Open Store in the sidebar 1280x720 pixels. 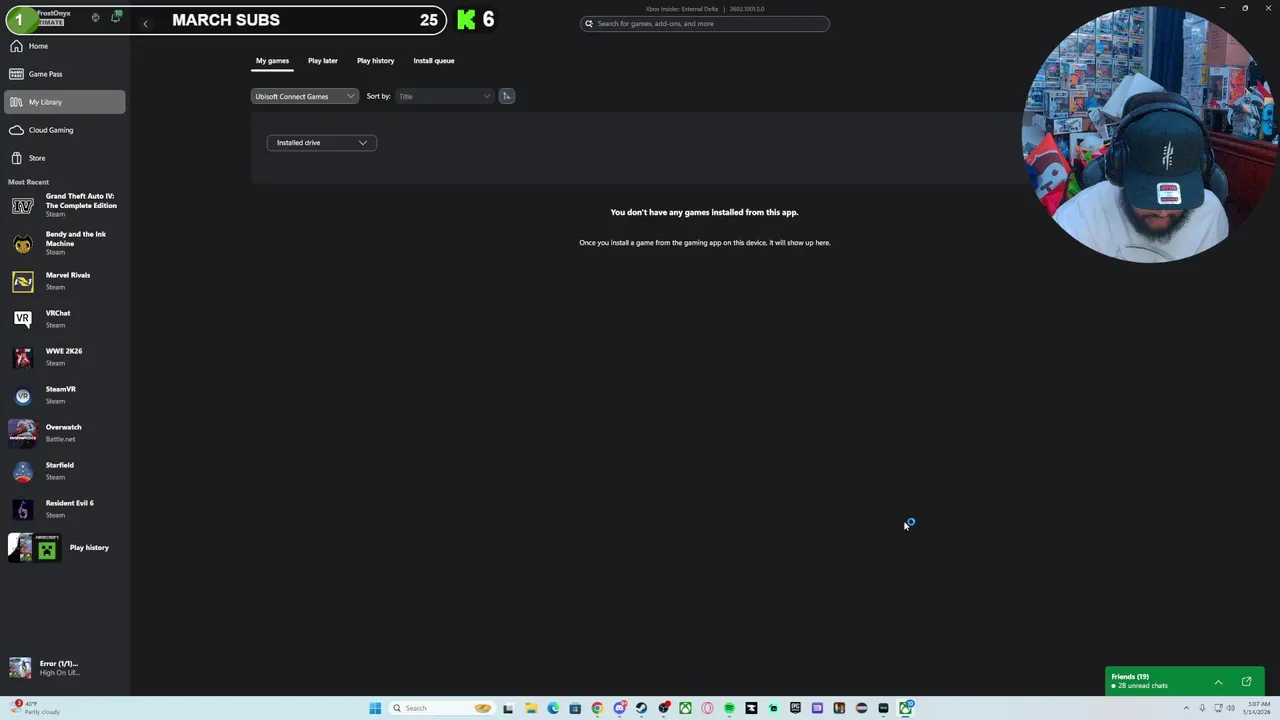click(x=64, y=158)
